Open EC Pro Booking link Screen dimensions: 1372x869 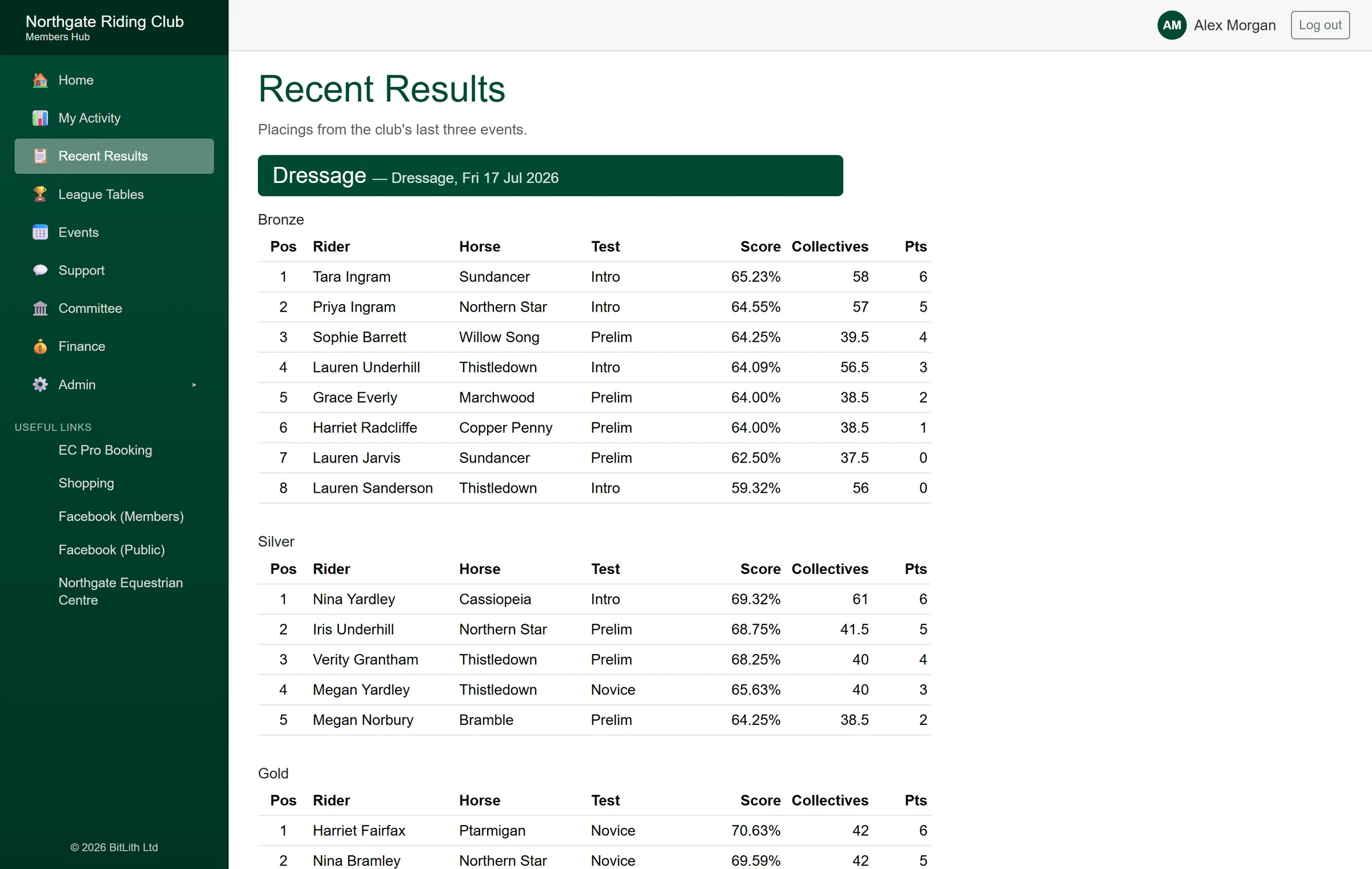point(105,451)
